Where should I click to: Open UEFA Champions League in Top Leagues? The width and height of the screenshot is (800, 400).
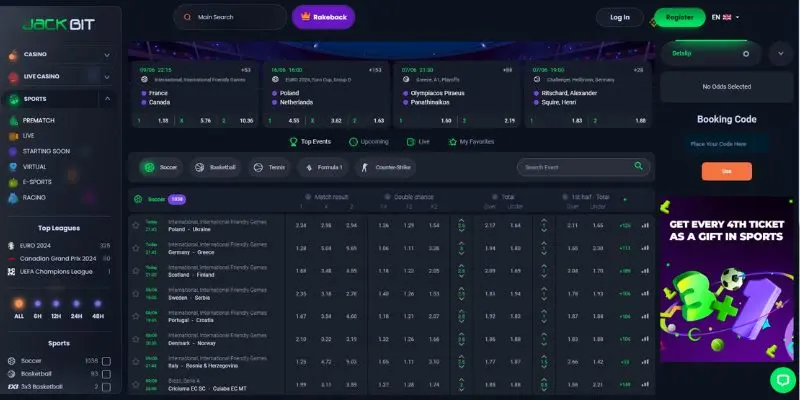[59, 272]
